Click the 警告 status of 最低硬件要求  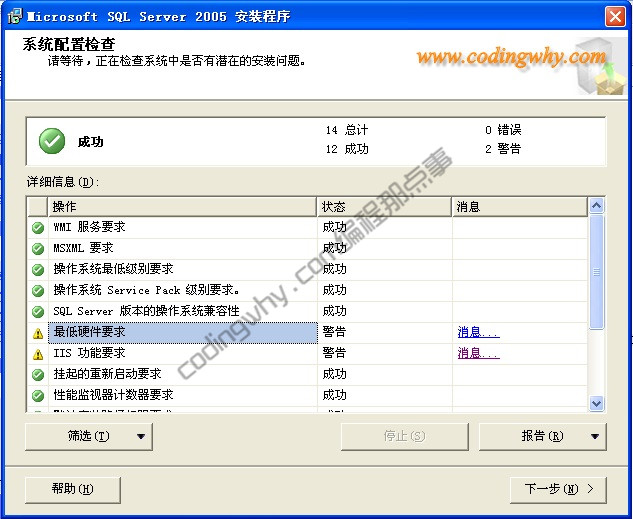[x=334, y=332]
